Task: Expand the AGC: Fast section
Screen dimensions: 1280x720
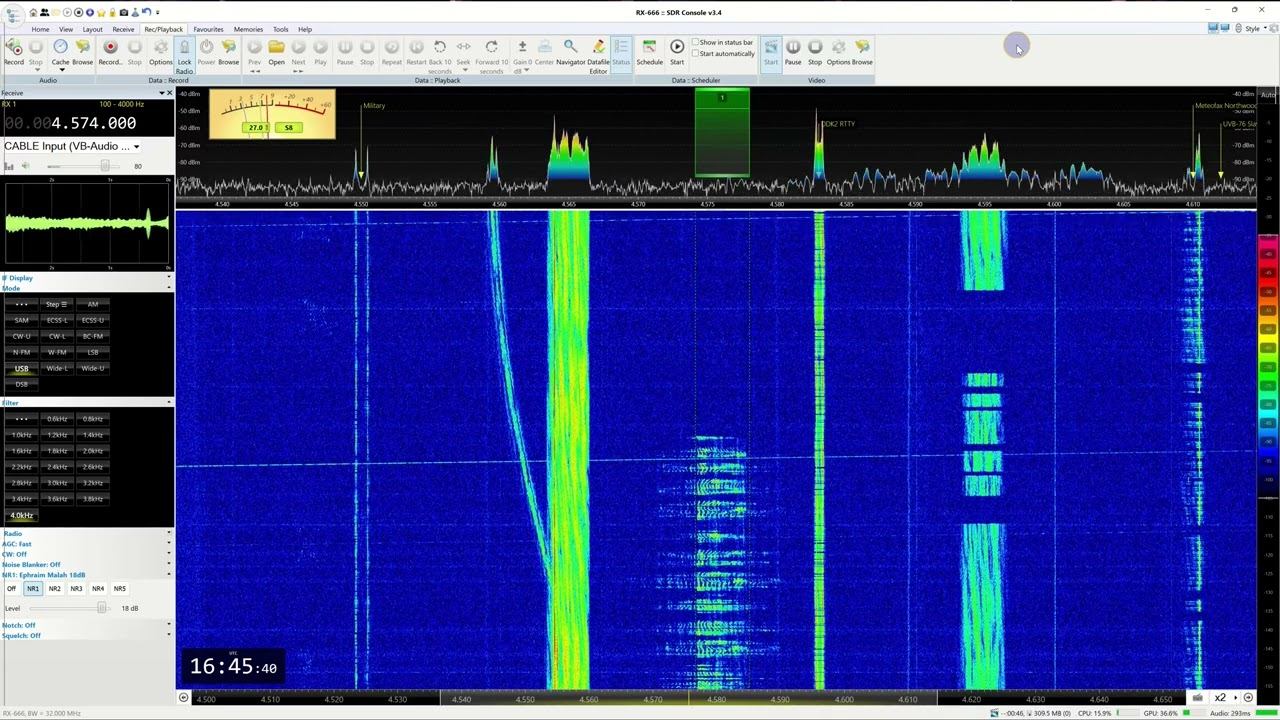Action: (168, 544)
